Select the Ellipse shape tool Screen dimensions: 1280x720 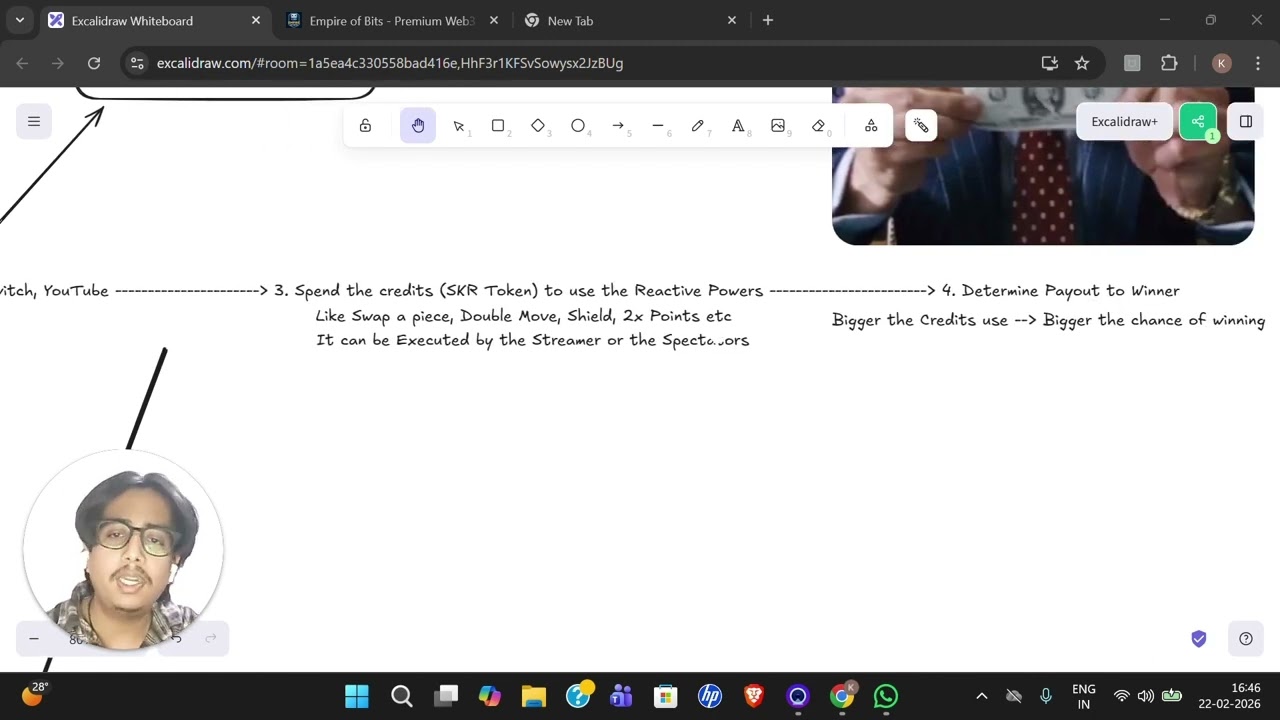(578, 126)
